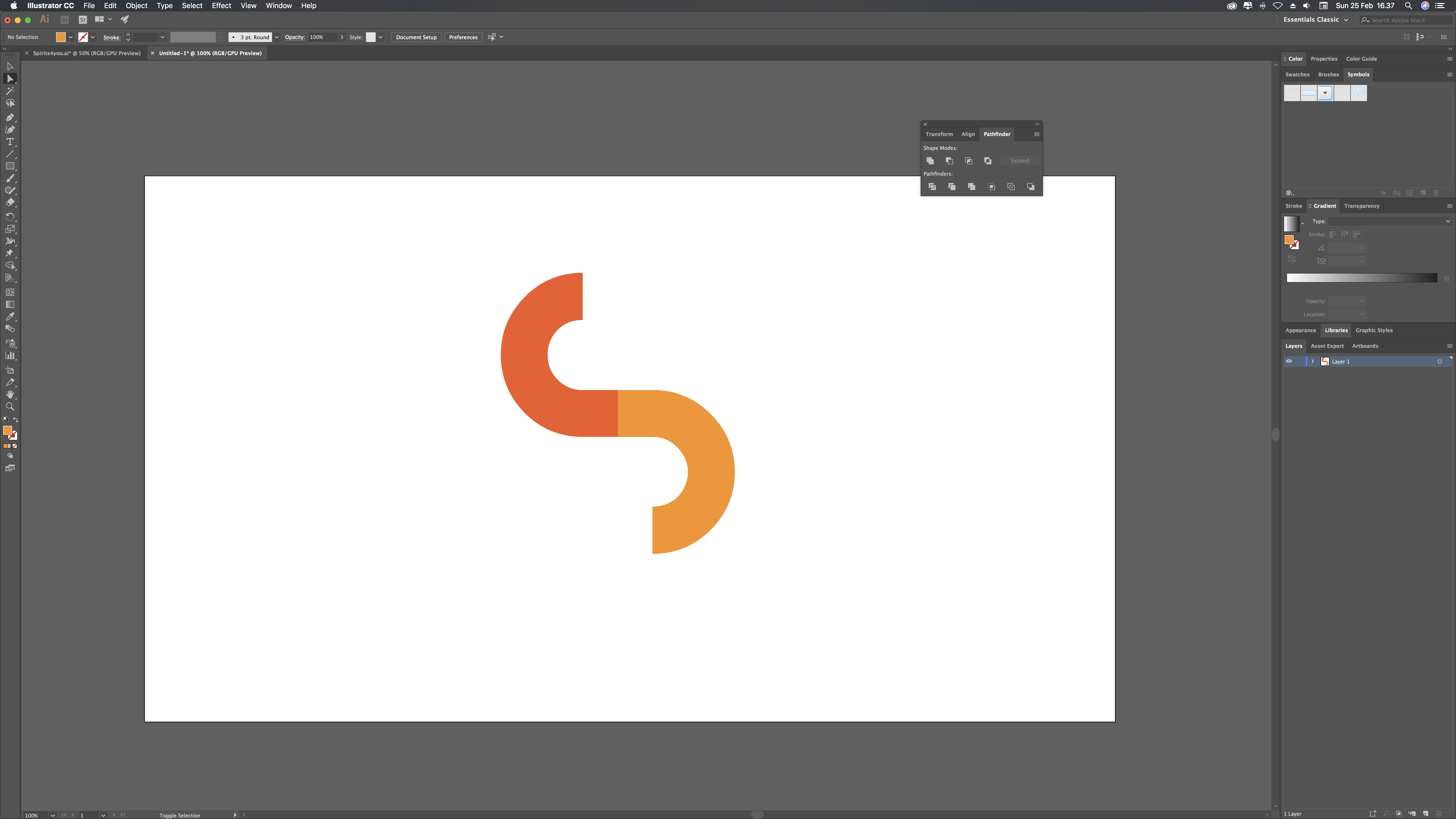
Task: Click the Divide pathfinder icon
Action: point(932,187)
